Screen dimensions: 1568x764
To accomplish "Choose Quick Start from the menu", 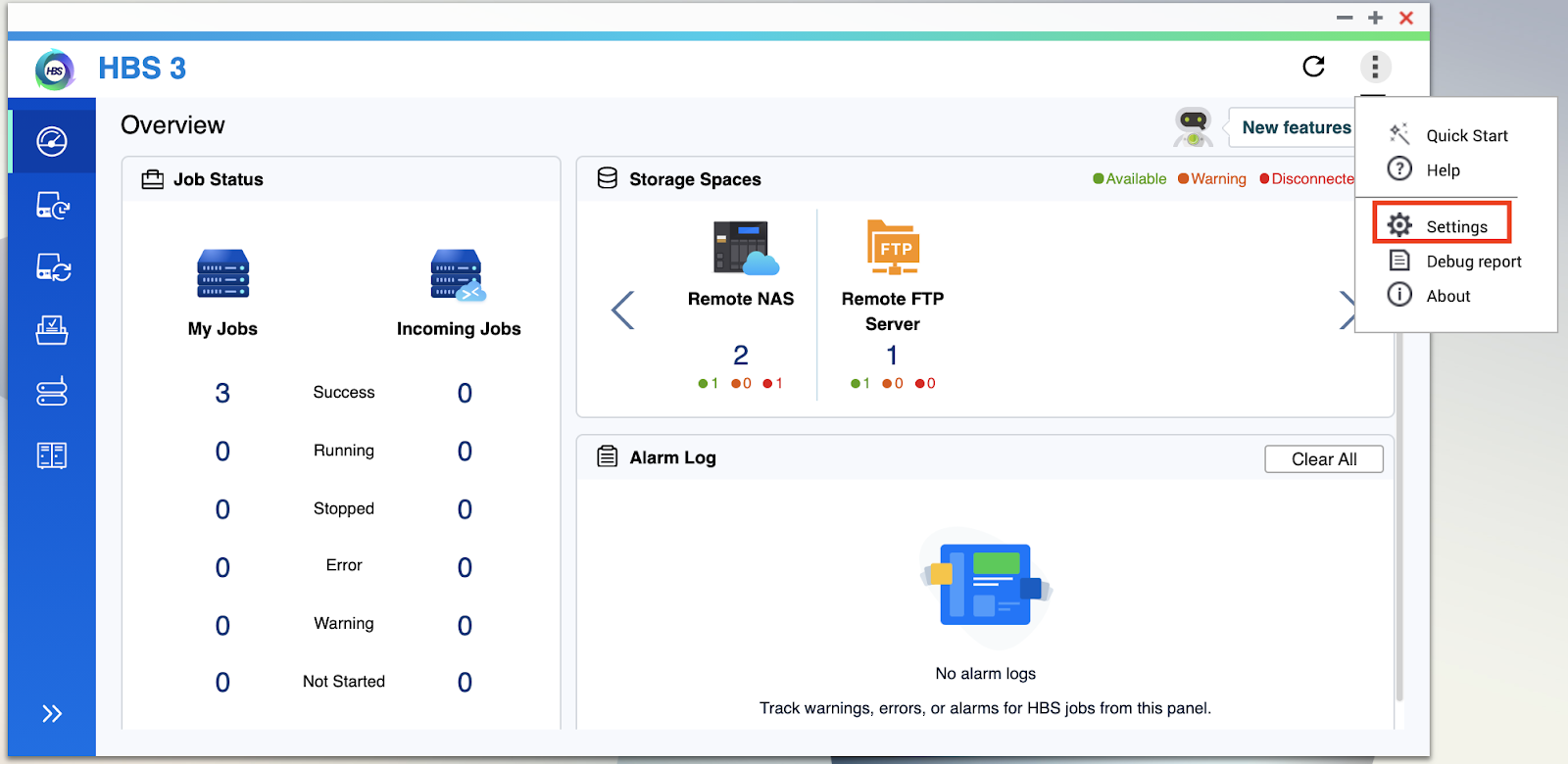I will [1466, 135].
